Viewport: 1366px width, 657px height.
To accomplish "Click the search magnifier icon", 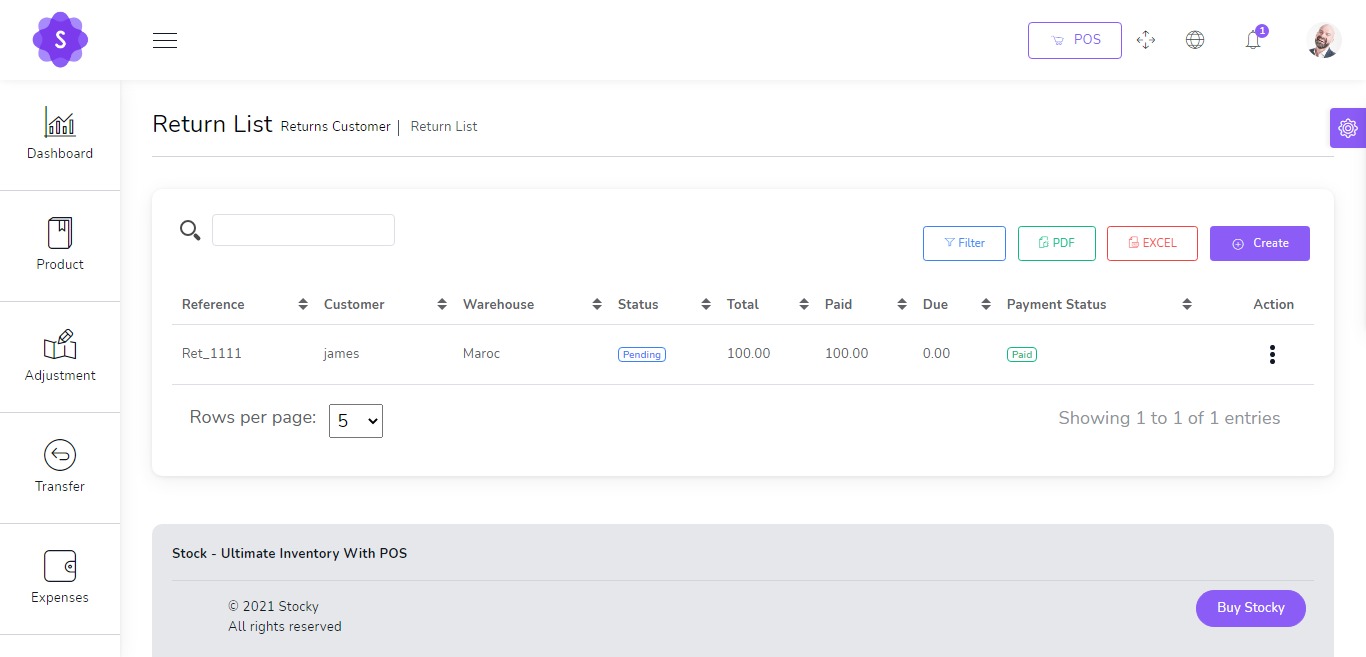I will [190, 231].
